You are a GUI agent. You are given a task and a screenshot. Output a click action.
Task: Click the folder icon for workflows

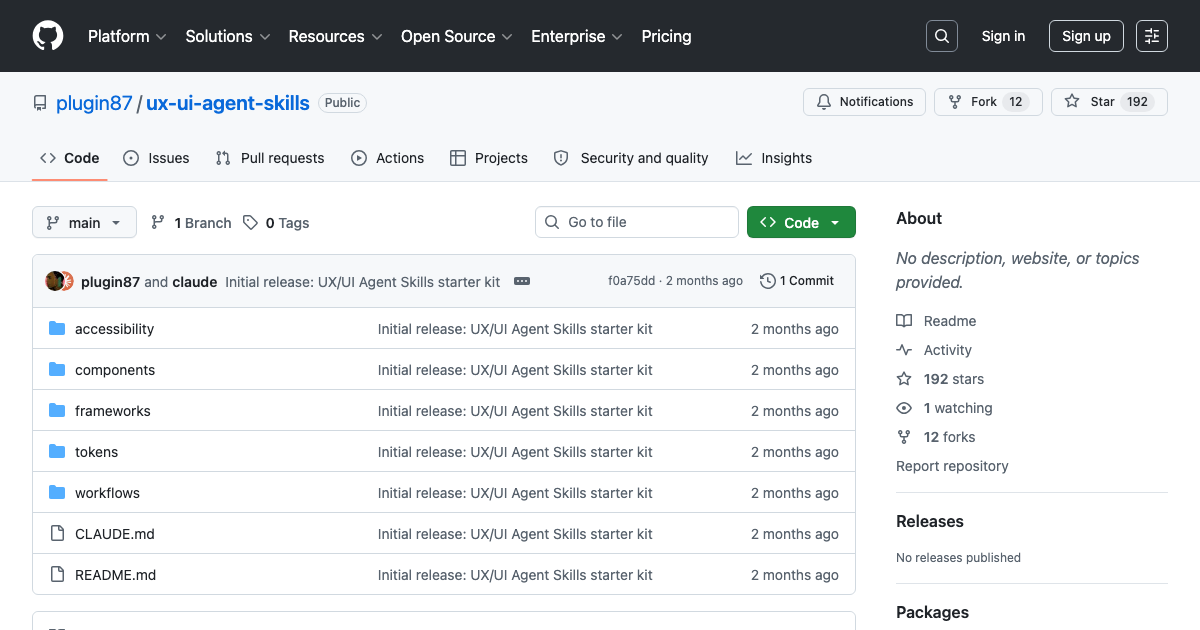tap(57, 493)
